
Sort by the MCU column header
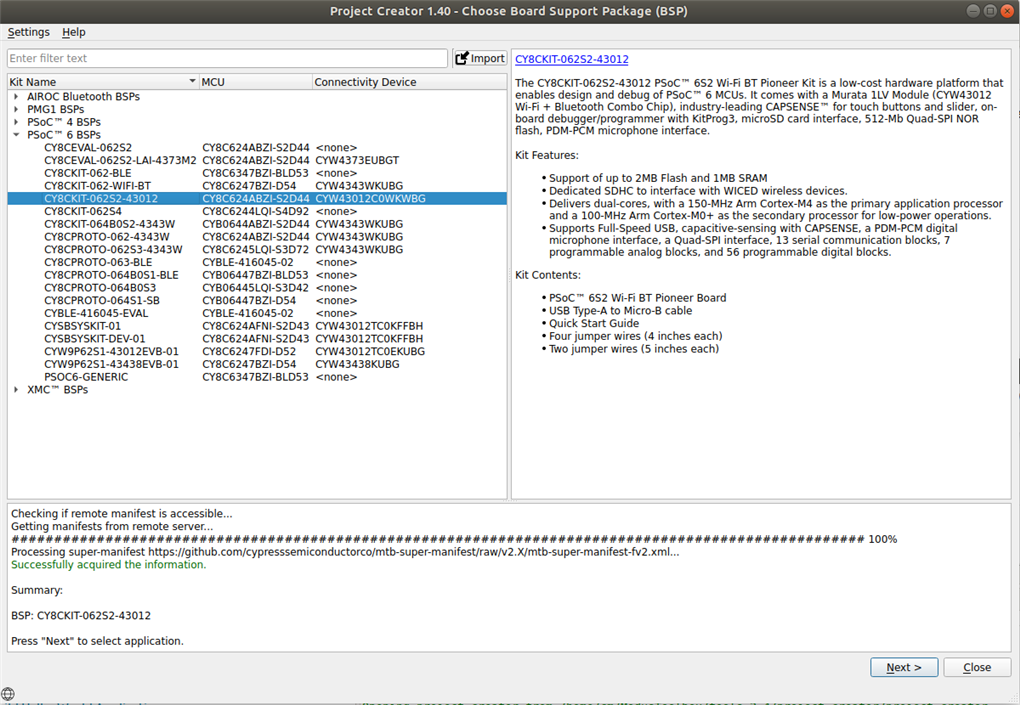256,82
